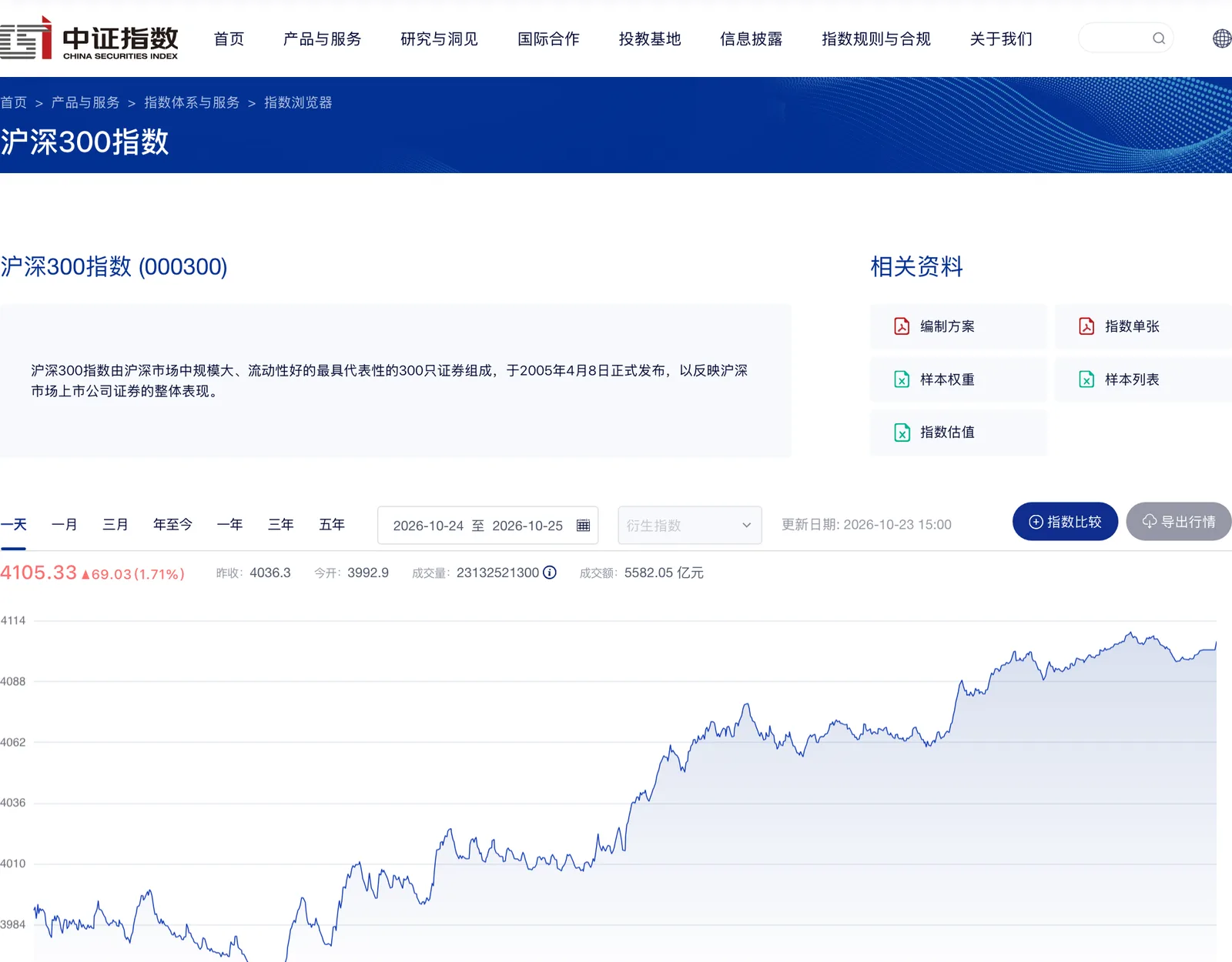The image size is (1232, 962).
Task: Click the search magnifier icon
Action: 1158,38
